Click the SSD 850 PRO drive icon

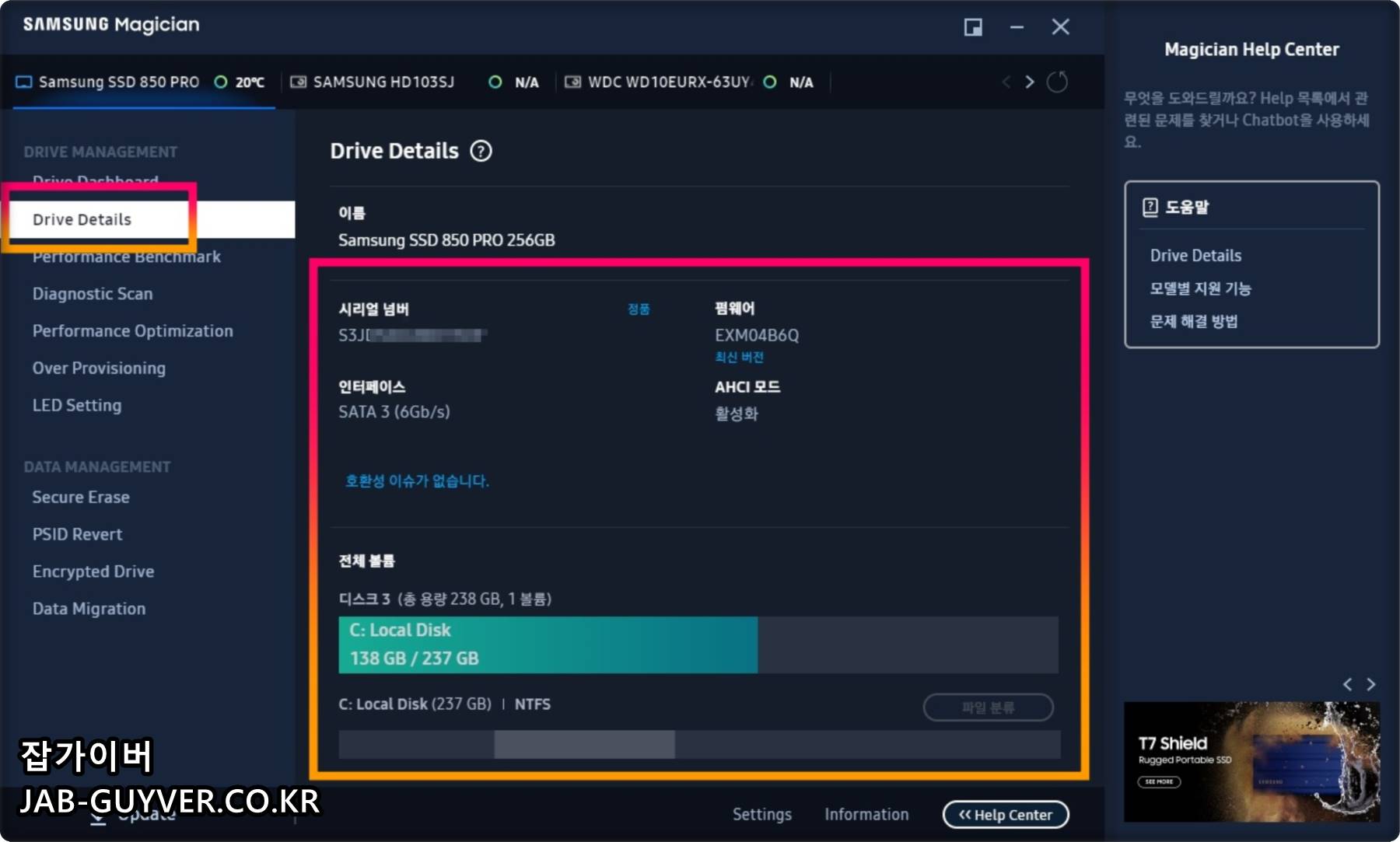[x=24, y=82]
